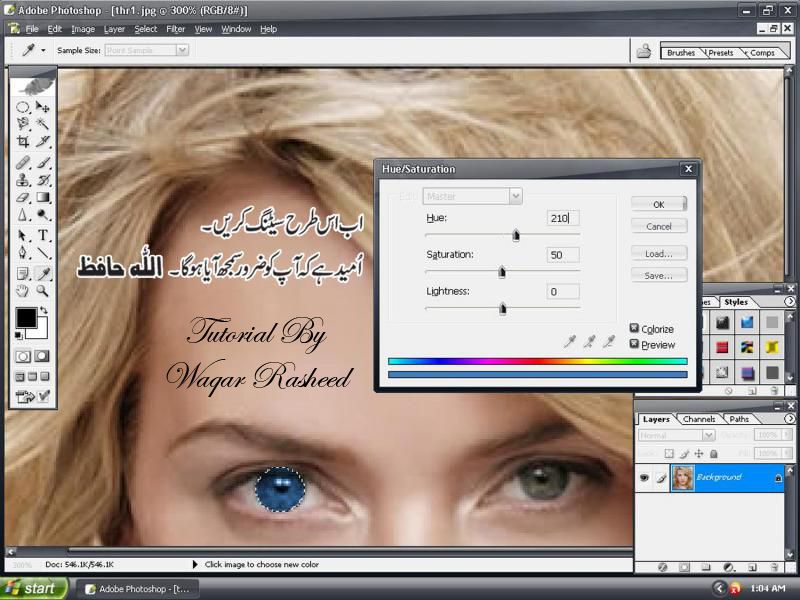This screenshot has height=600, width=800.
Task: Select the Crop tool in the toolbox
Action: click(22, 143)
